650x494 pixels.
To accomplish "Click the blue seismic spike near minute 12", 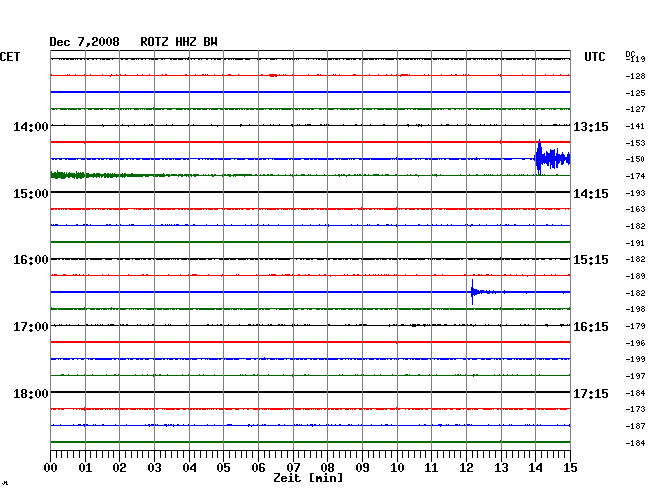I will (473, 292).
